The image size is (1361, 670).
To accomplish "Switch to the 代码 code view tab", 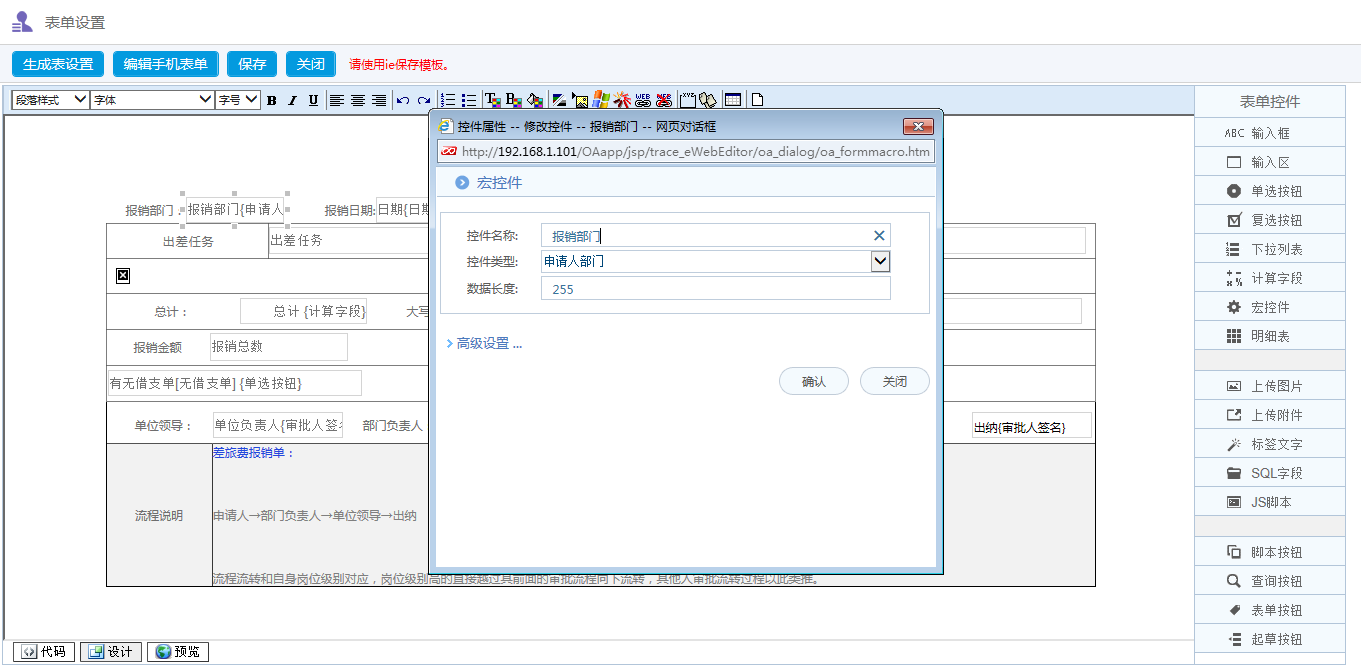I will tap(43, 651).
